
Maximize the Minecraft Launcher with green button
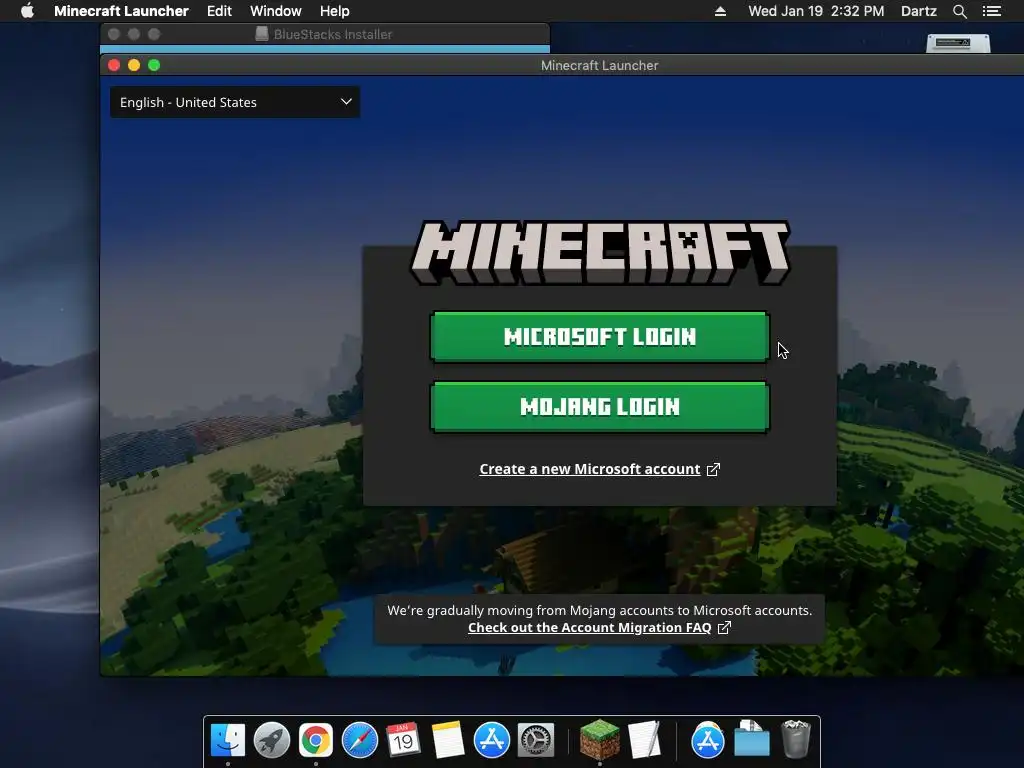click(154, 65)
